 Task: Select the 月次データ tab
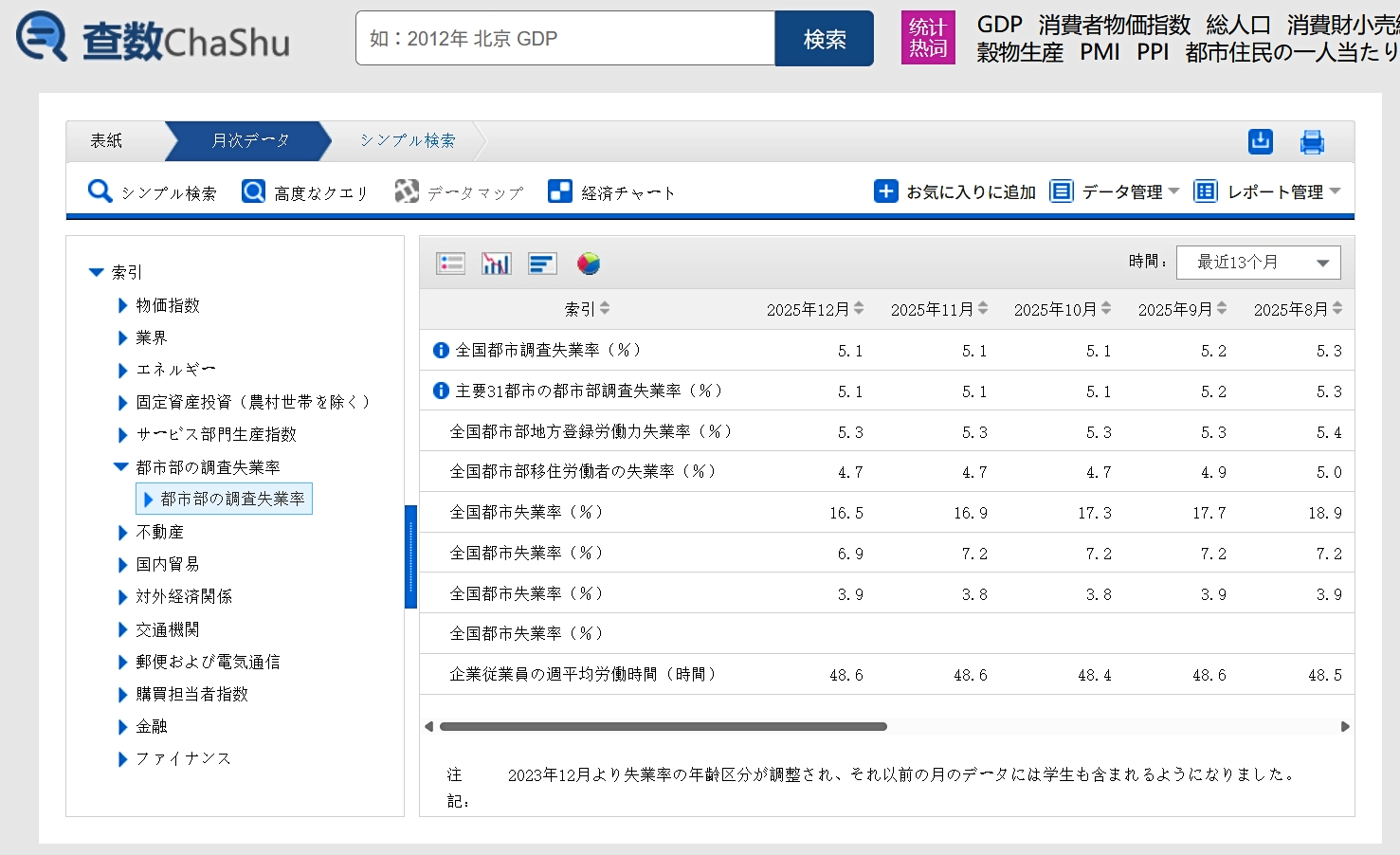249,141
